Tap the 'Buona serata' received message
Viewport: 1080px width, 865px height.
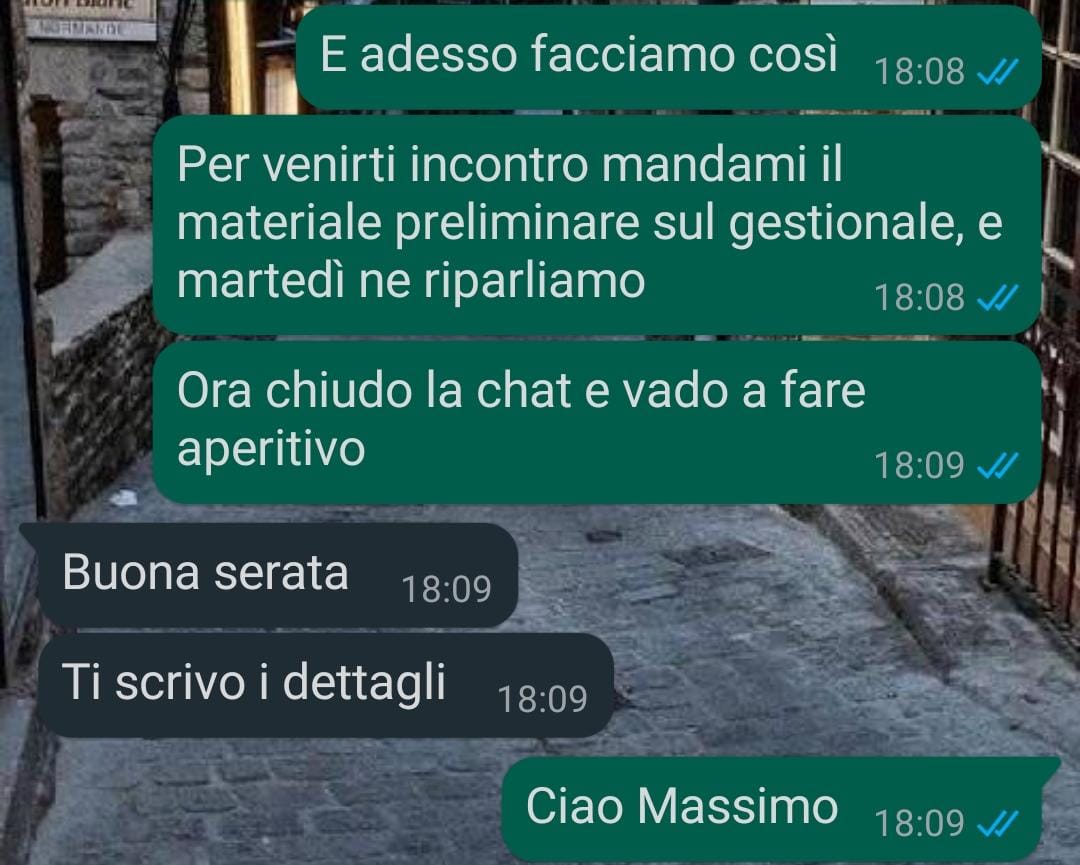coord(269,575)
